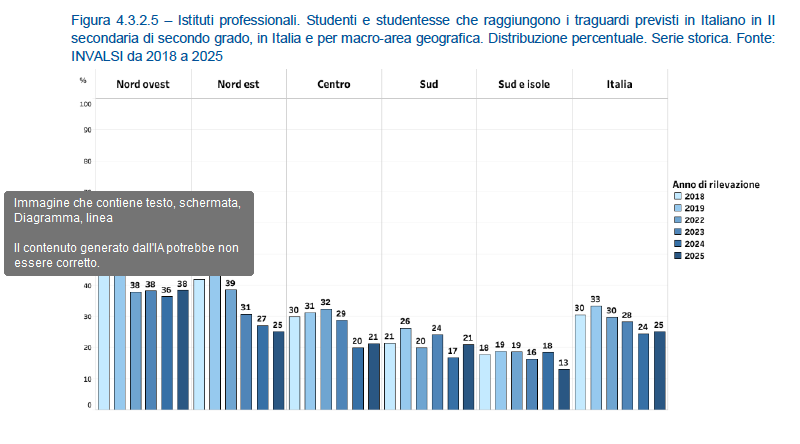Pick the 2024 legend color swatch
The height and width of the screenshot is (444, 800).
pos(676,244)
